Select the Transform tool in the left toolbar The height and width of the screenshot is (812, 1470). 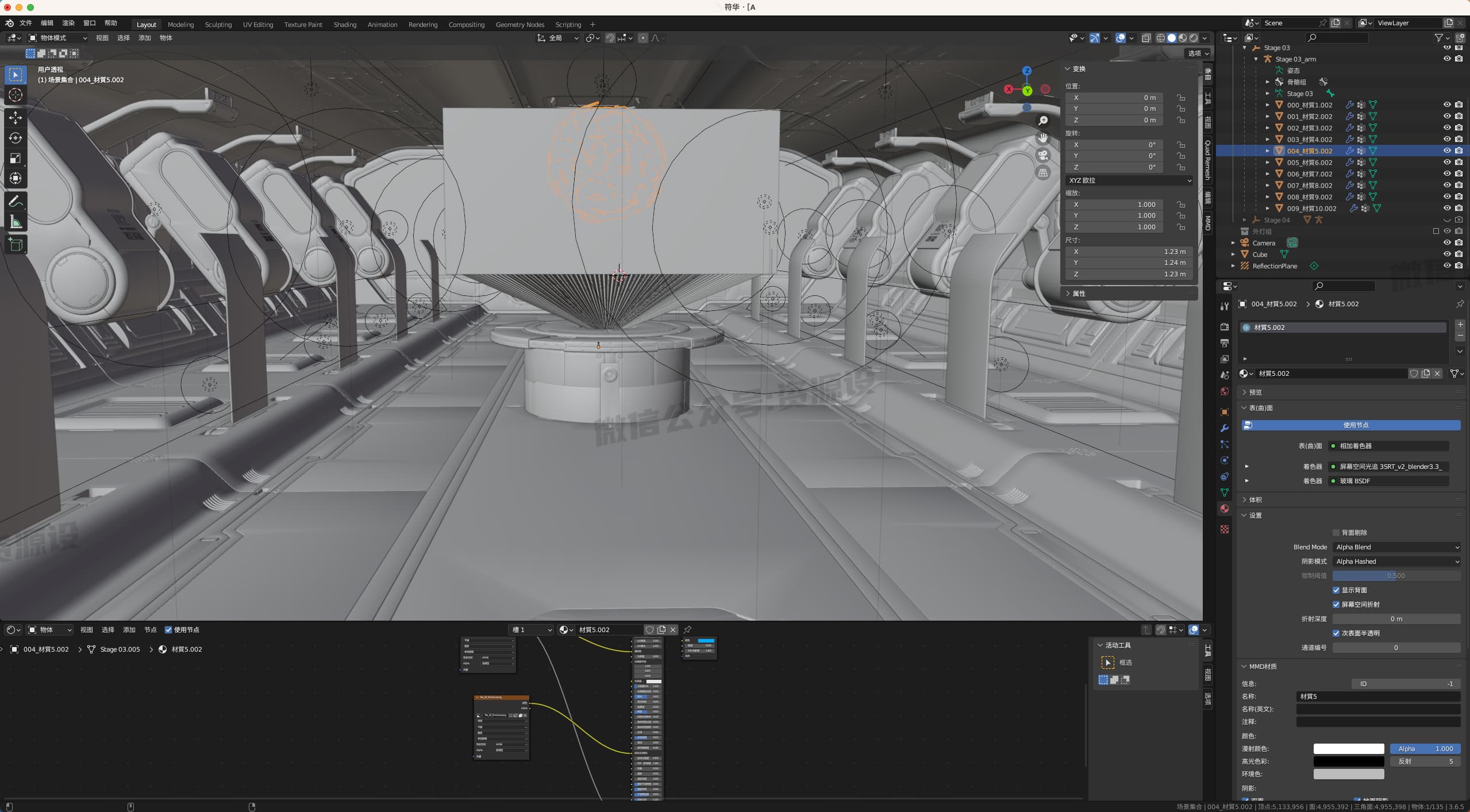[x=16, y=178]
